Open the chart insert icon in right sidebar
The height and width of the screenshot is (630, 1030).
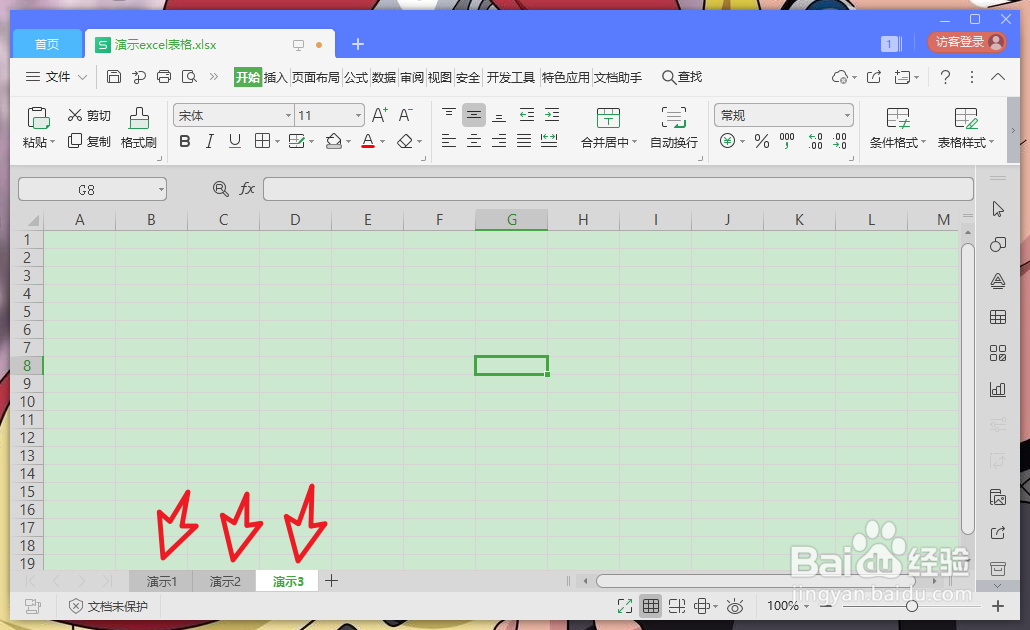click(x=997, y=389)
